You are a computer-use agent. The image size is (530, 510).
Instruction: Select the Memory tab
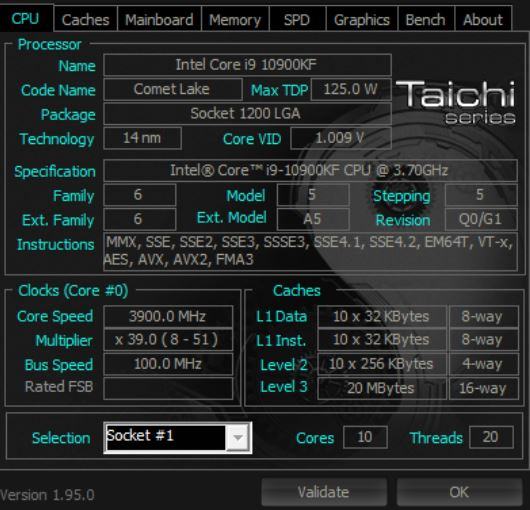[235, 19]
